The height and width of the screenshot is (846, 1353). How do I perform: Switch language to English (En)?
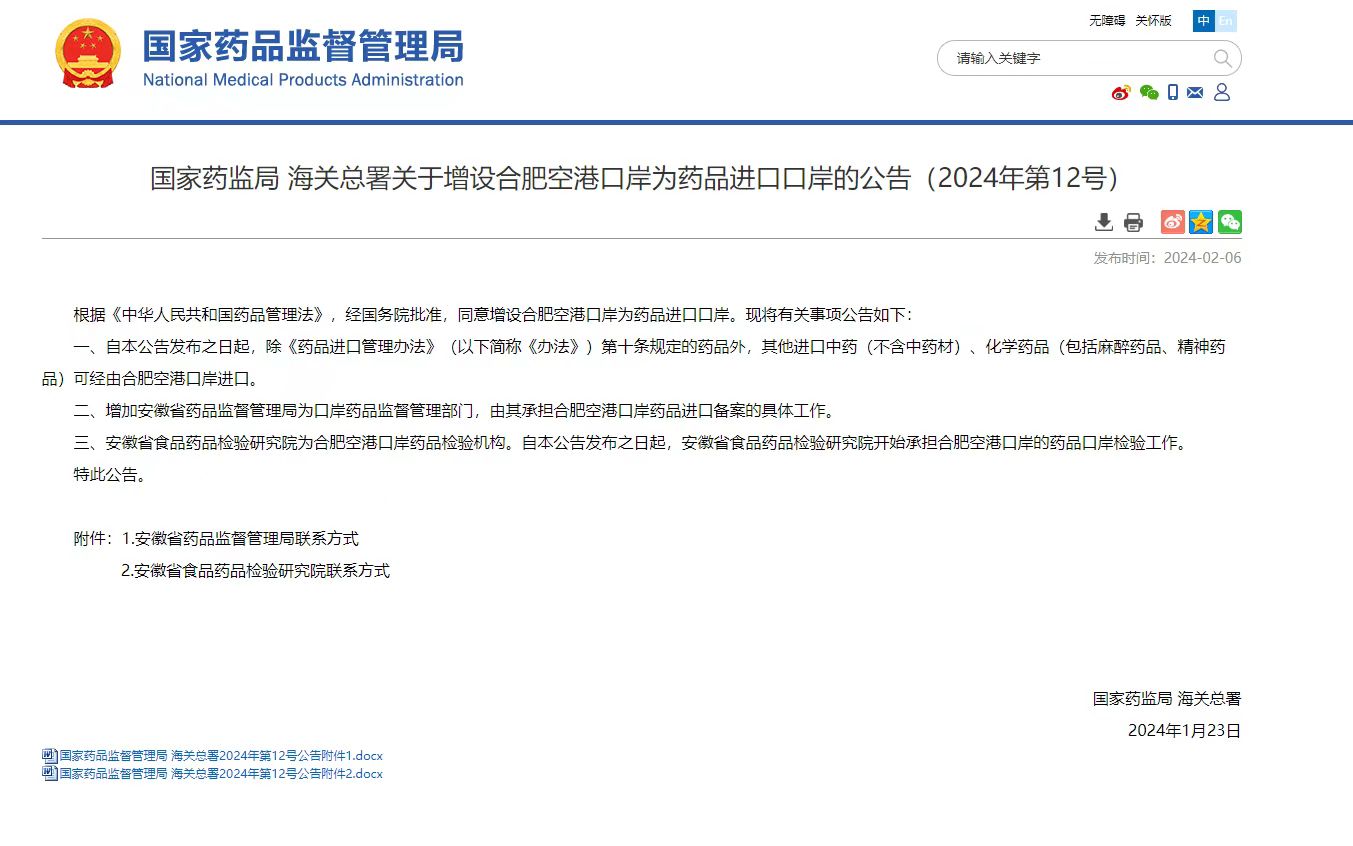(1226, 21)
